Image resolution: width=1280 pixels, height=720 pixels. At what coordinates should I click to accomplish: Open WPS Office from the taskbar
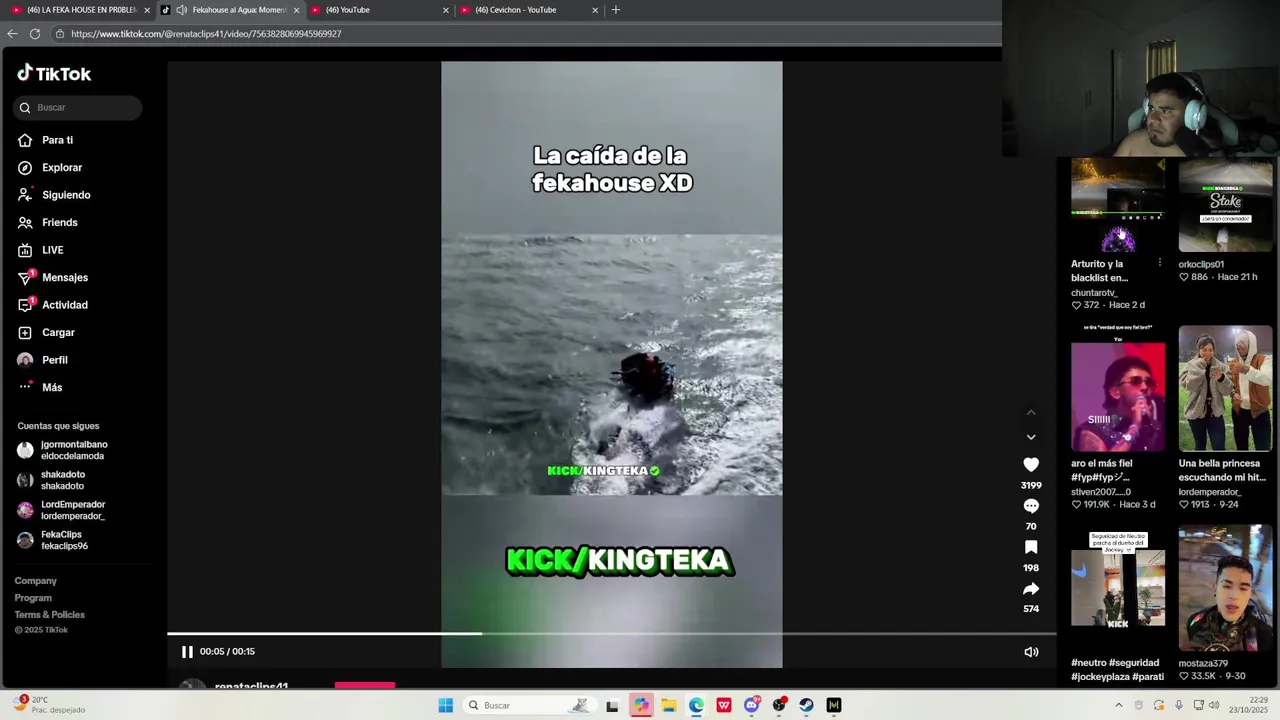point(723,706)
